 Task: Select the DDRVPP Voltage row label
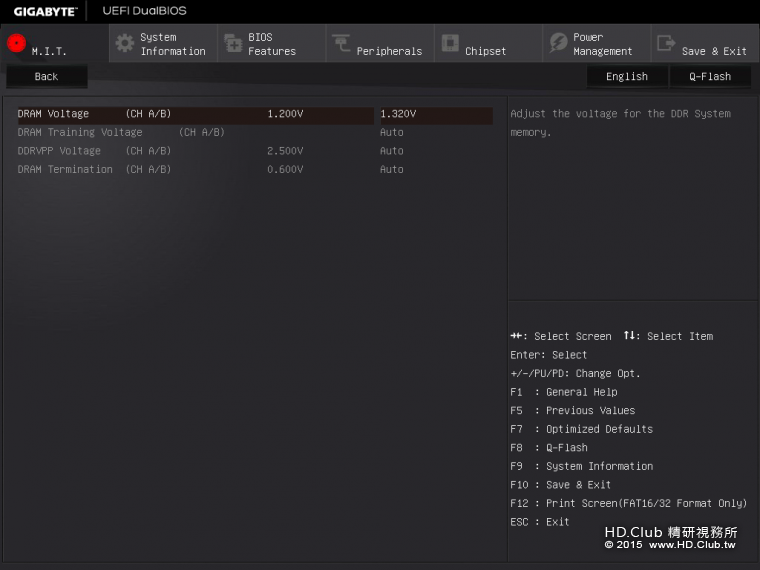(x=59, y=151)
